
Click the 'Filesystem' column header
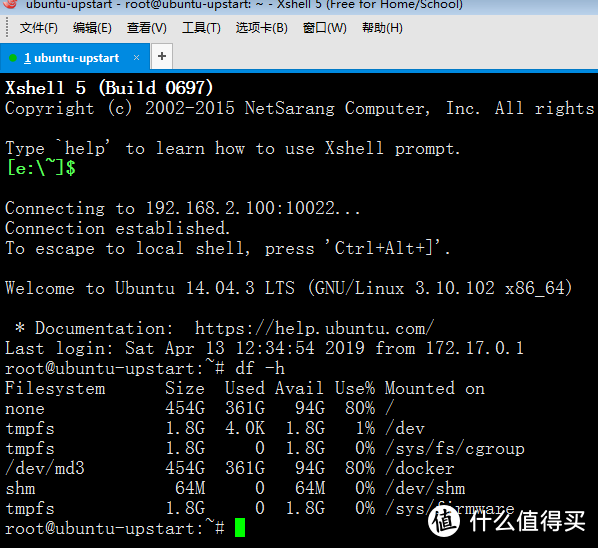click(x=55, y=389)
